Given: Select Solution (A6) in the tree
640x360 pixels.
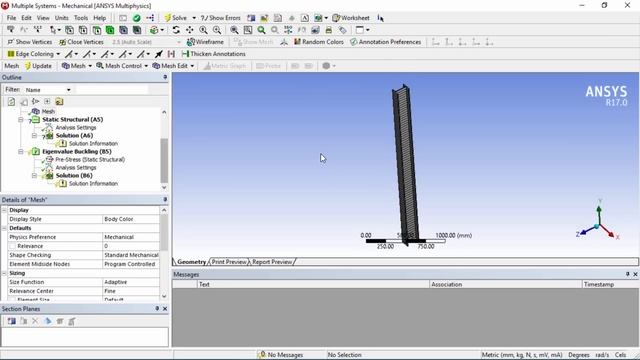Looking at the screenshot, I should [x=74, y=136].
